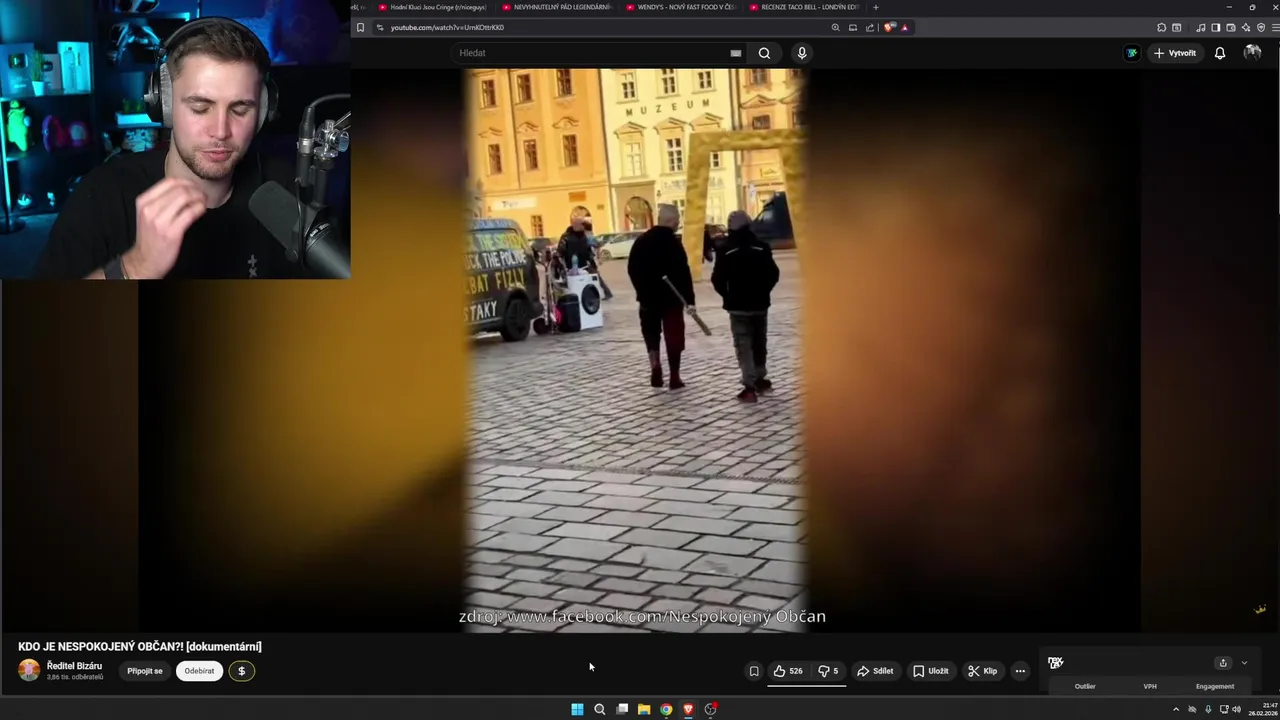Click the Brave Rewards triangle icon
Image resolution: width=1280 pixels, height=720 pixels.
point(905,28)
